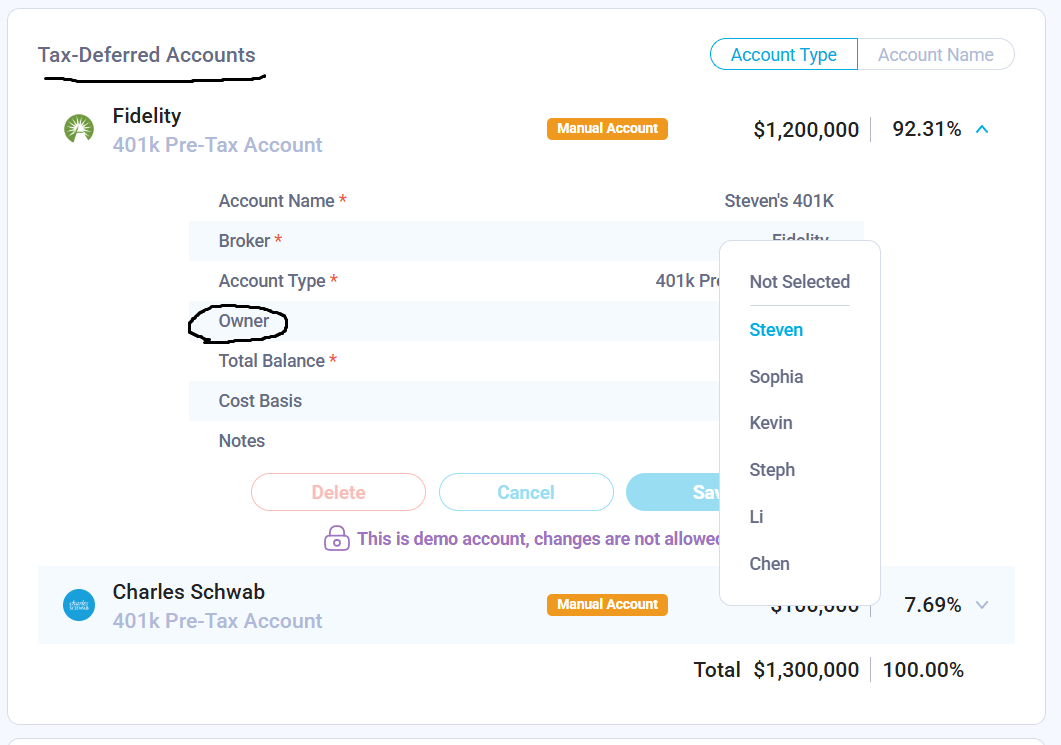Click the demo account notice text

coord(538,539)
